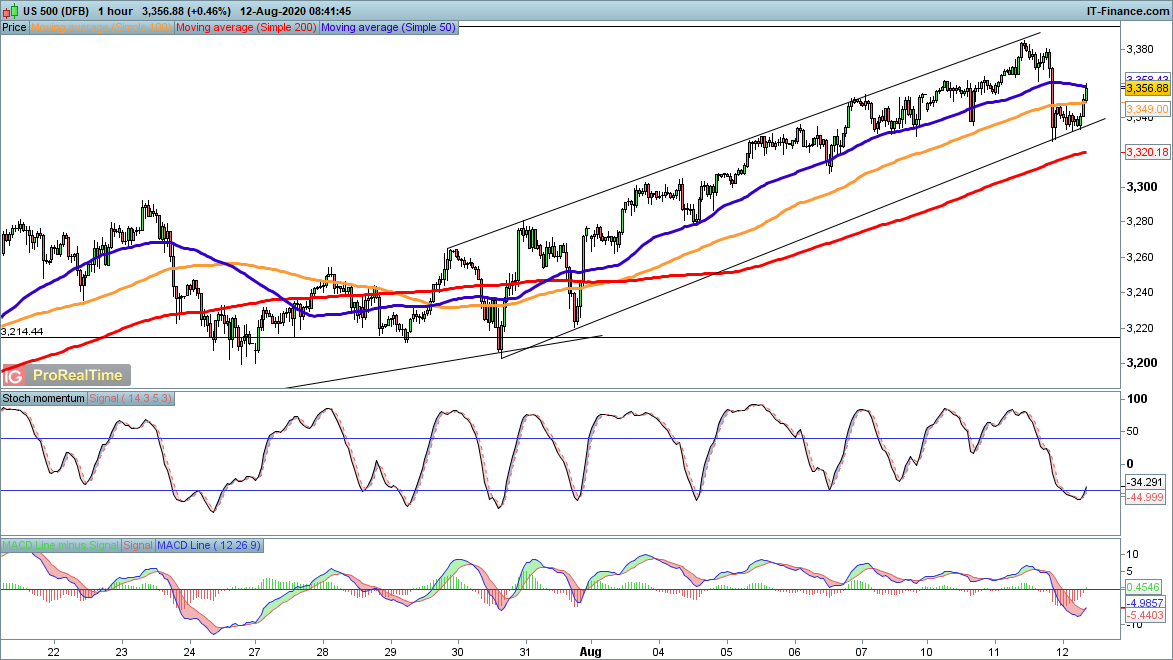This screenshot has width=1173, height=660.
Task: Click the Aug date marker on time axis
Action: tap(593, 649)
